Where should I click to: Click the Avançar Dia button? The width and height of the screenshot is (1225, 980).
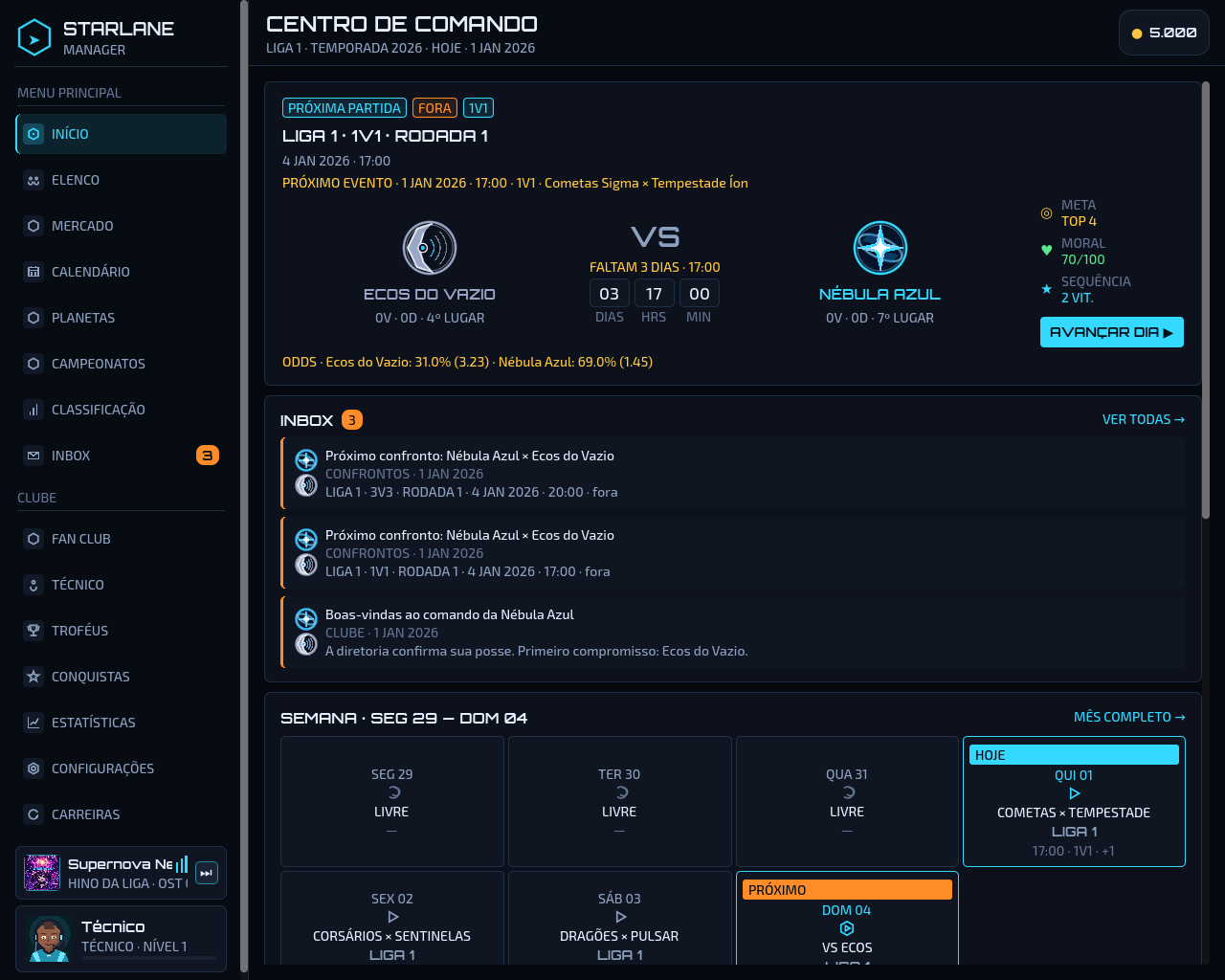click(1112, 332)
